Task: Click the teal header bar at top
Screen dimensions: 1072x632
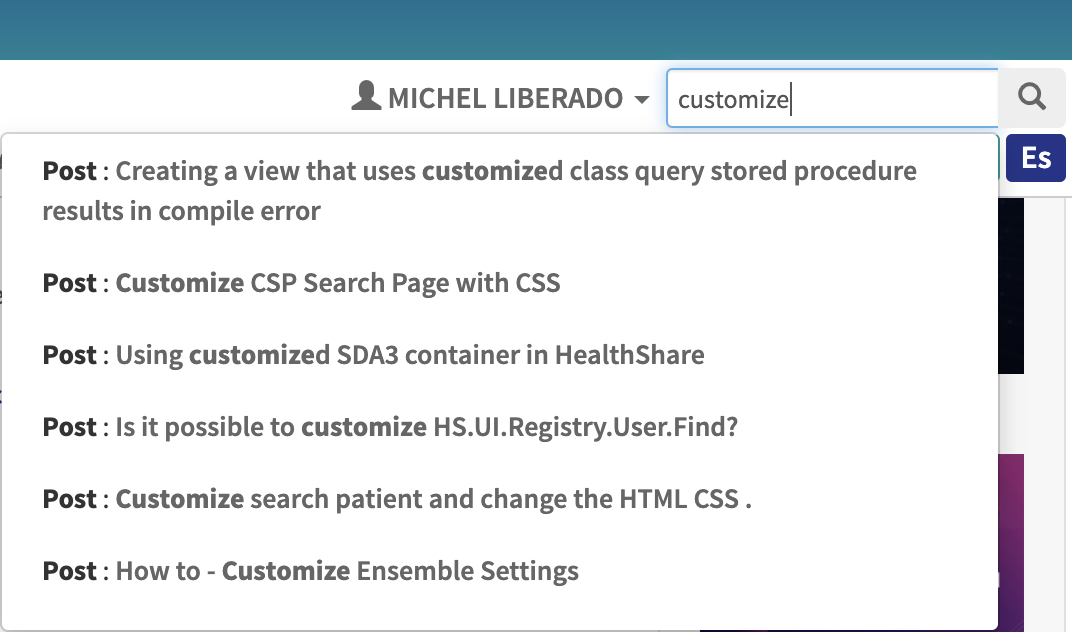Action: (x=536, y=29)
